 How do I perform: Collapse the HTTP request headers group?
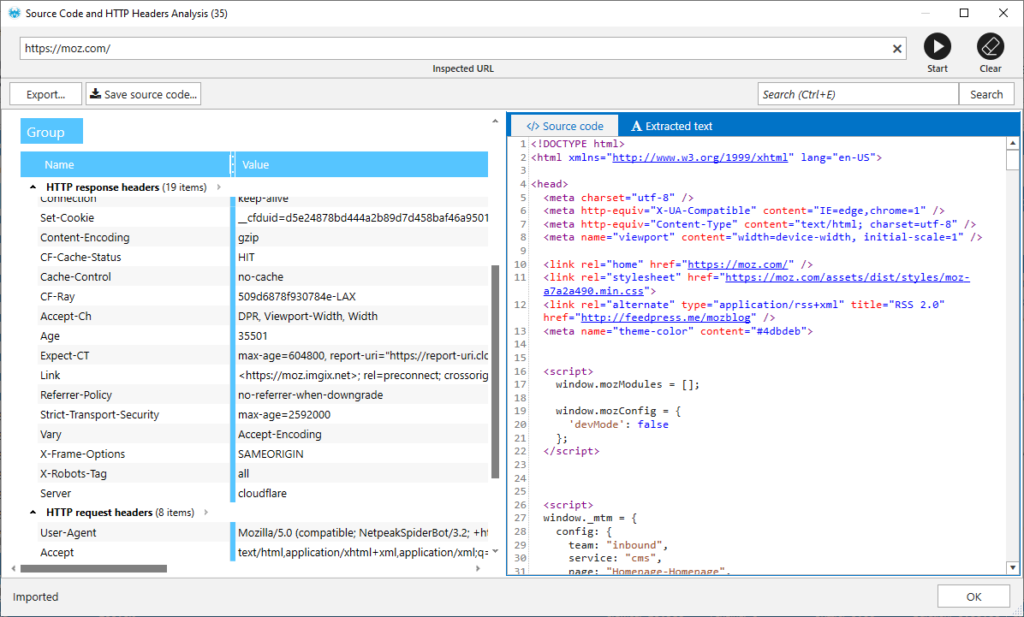tap(33, 513)
